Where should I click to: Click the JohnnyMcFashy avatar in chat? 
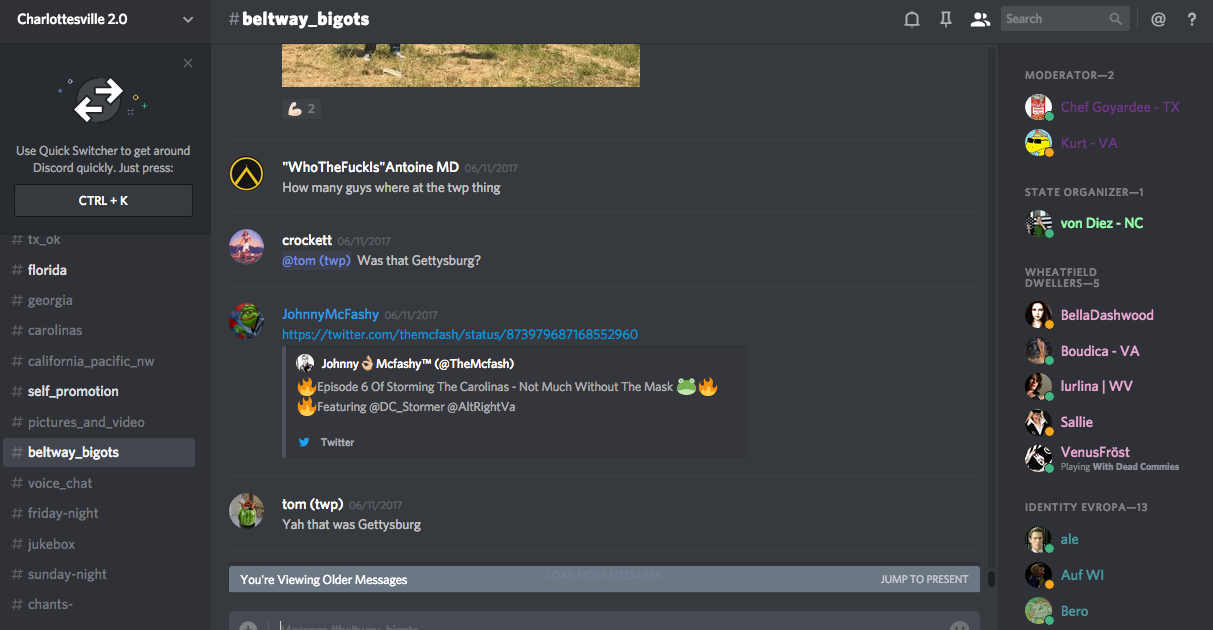tap(246, 321)
